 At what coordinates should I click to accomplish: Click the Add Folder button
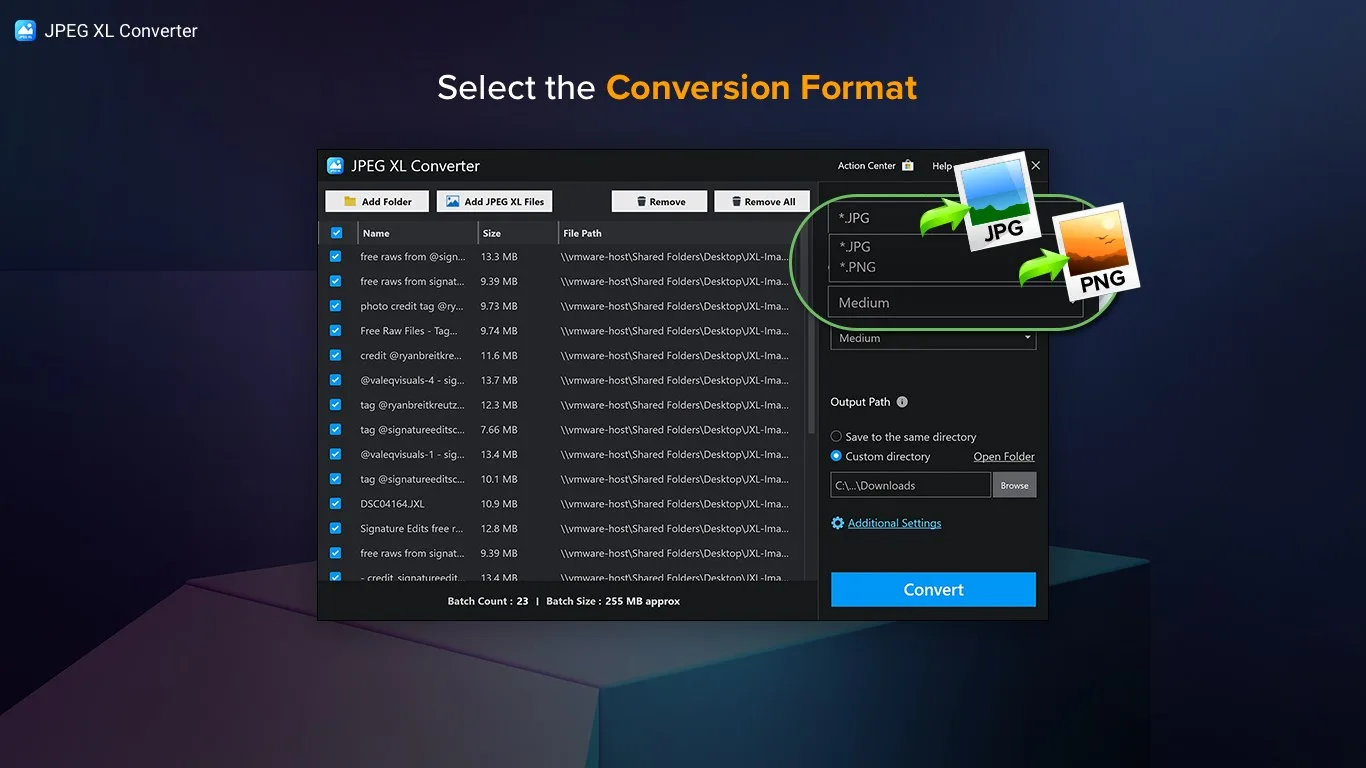[x=377, y=201]
